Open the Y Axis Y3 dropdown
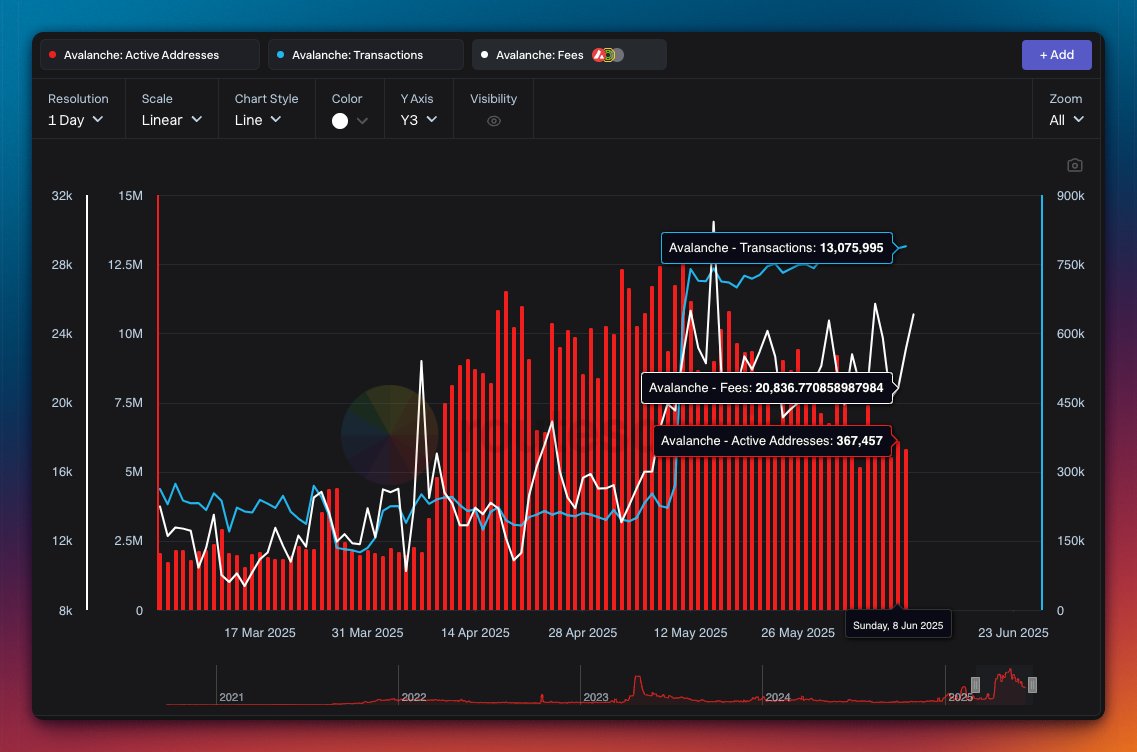The height and width of the screenshot is (752, 1137). [x=418, y=120]
